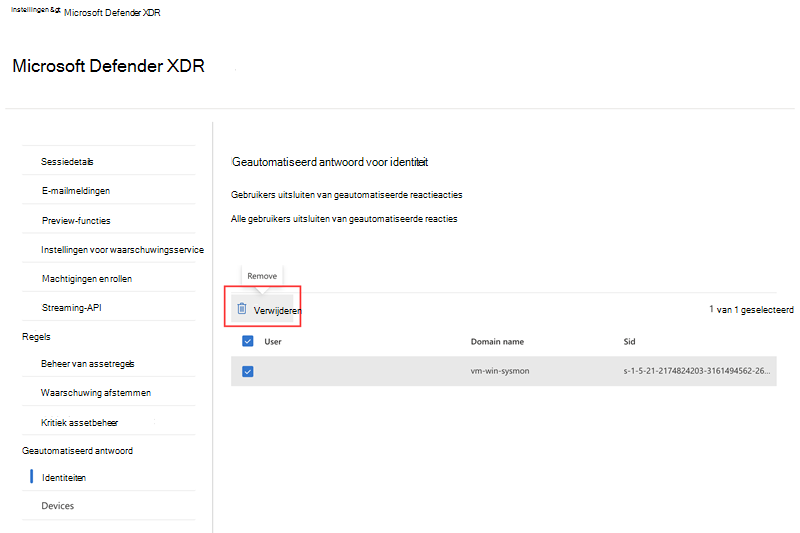Click the Microsoft Defender XDR breadcrumb
Image resolution: width=800 pixels, height=533 pixels.
click(x=112, y=13)
